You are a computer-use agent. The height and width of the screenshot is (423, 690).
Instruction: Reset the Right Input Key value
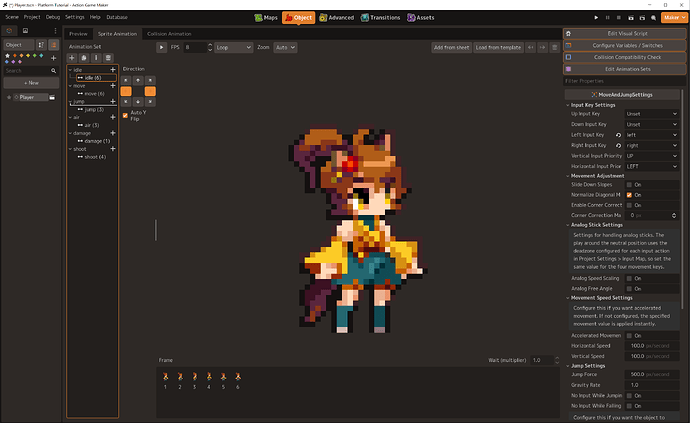pyautogui.click(x=618, y=146)
